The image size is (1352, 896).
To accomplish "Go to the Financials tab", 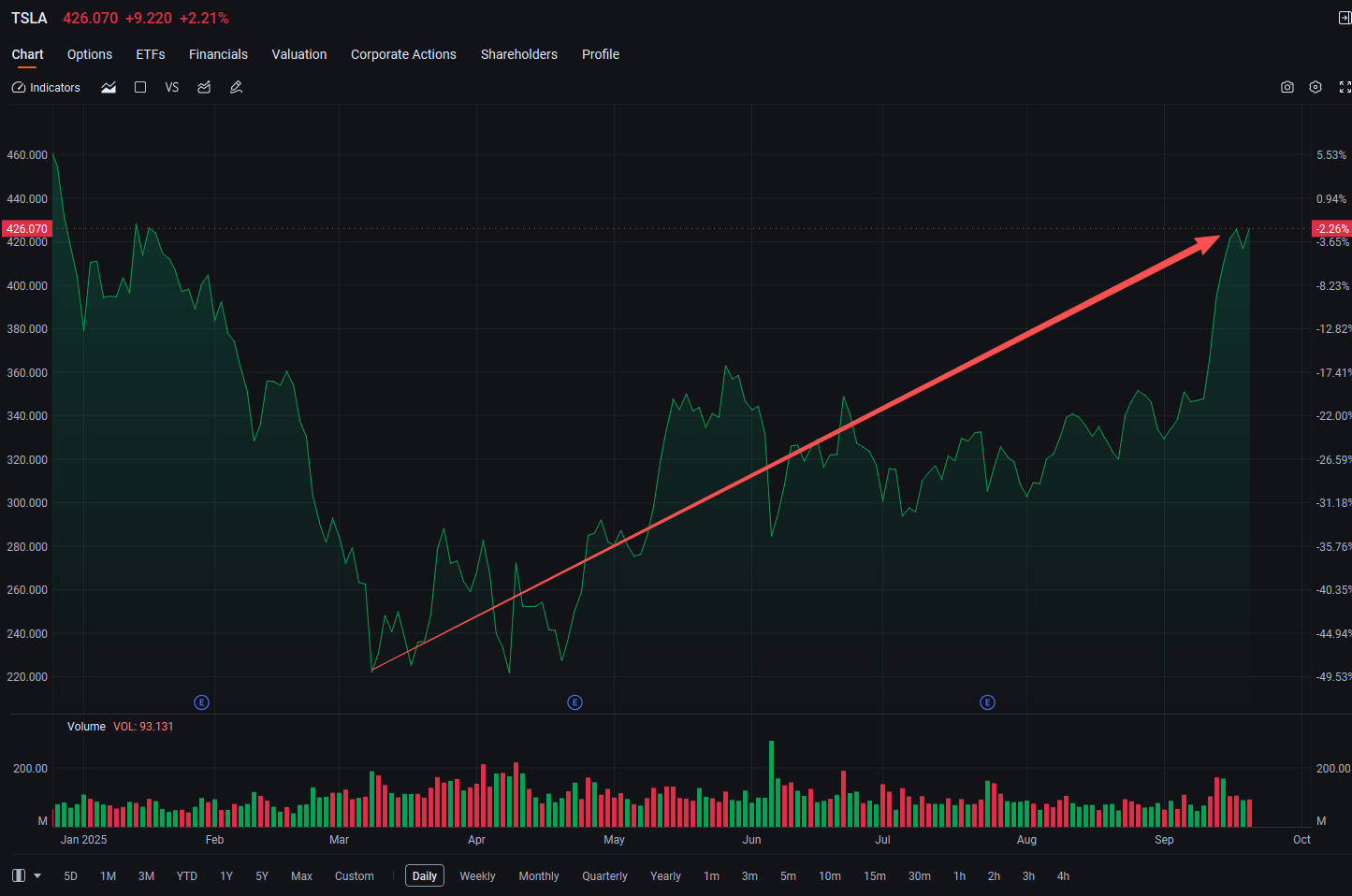I will click(x=218, y=54).
